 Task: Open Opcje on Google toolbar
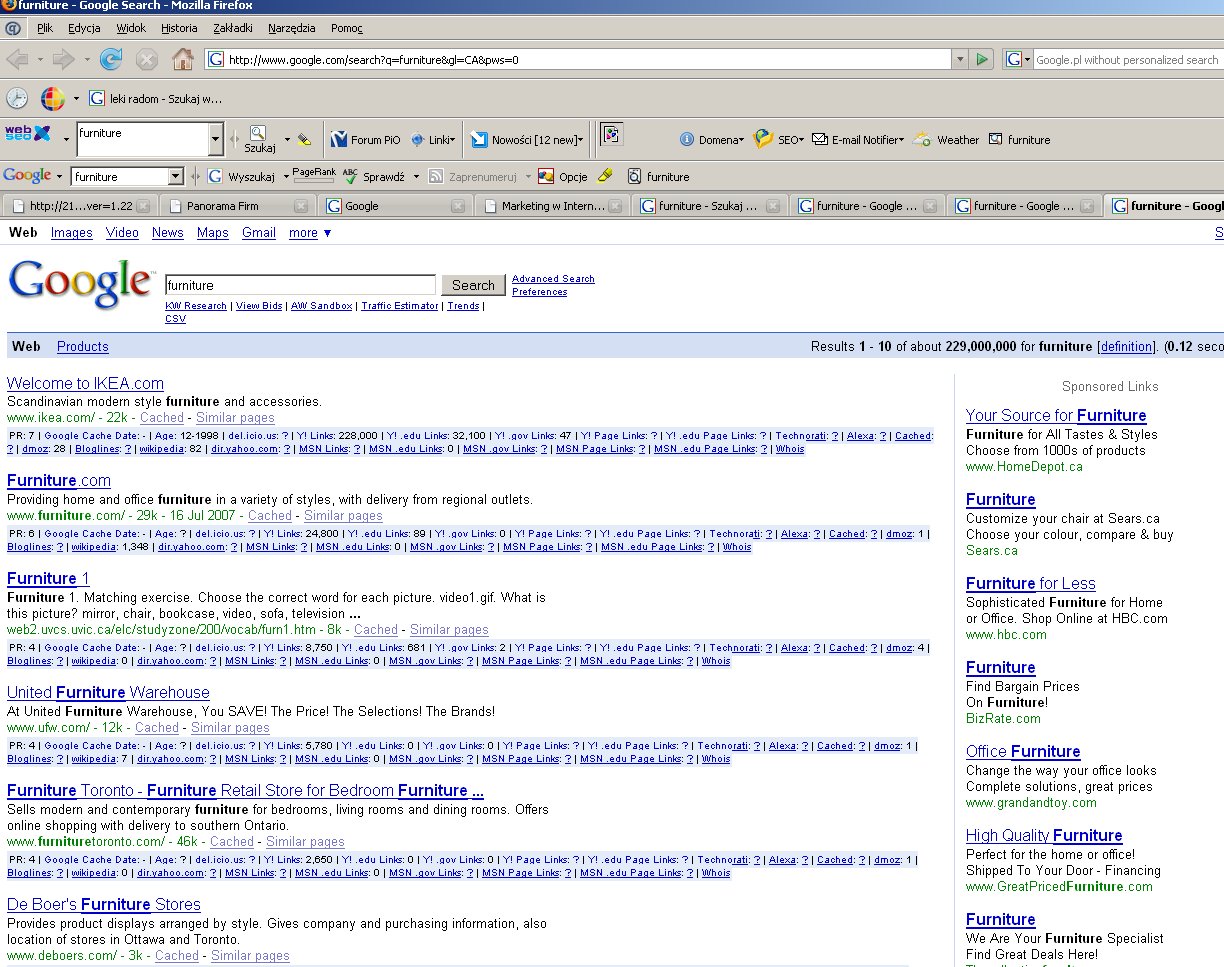click(x=562, y=177)
